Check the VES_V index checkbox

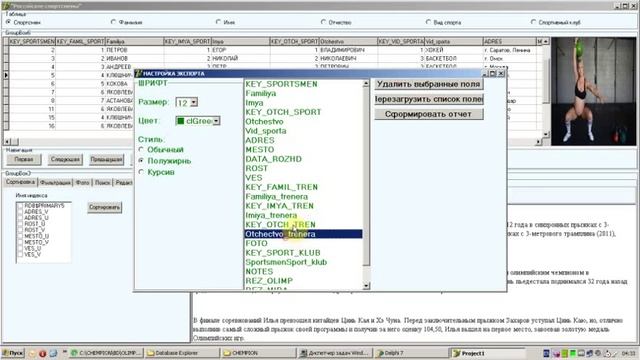pyautogui.click(x=20, y=255)
